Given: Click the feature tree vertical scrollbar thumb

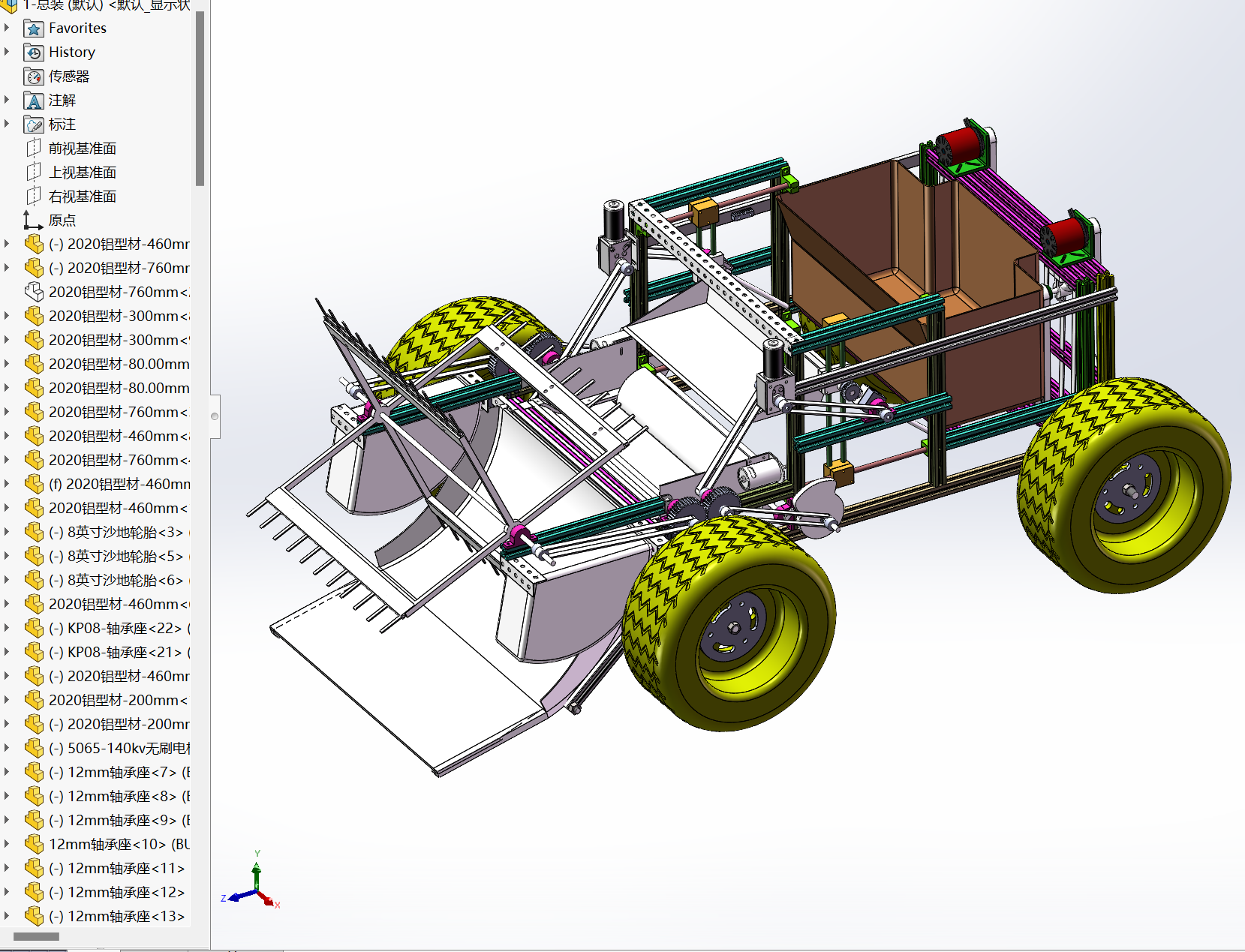Looking at the screenshot, I should tap(200, 98).
